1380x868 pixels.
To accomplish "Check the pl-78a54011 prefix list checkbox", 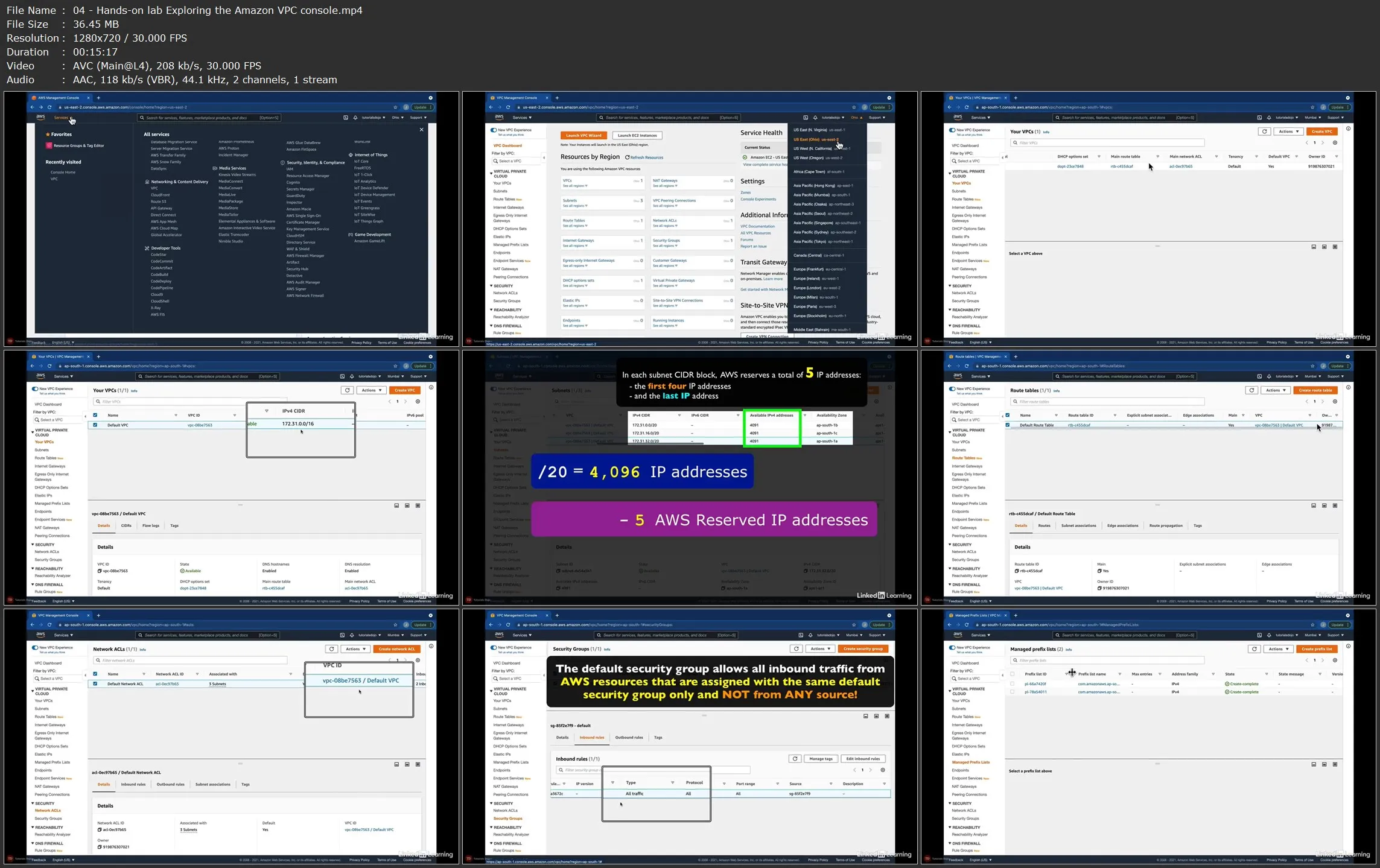I will click(1013, 692).
